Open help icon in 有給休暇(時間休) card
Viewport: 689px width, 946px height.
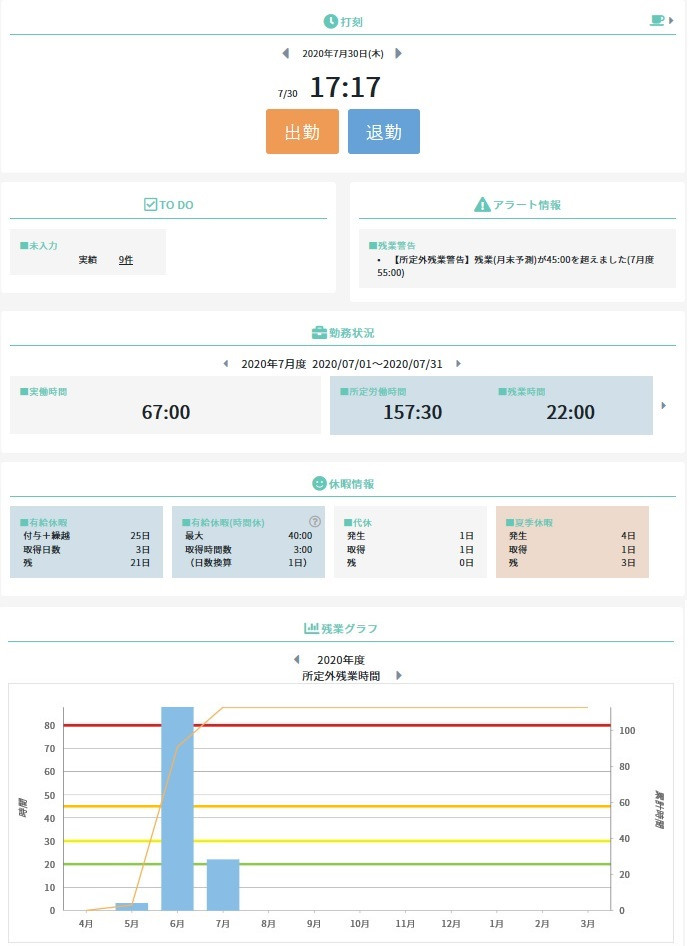(315, 521)
